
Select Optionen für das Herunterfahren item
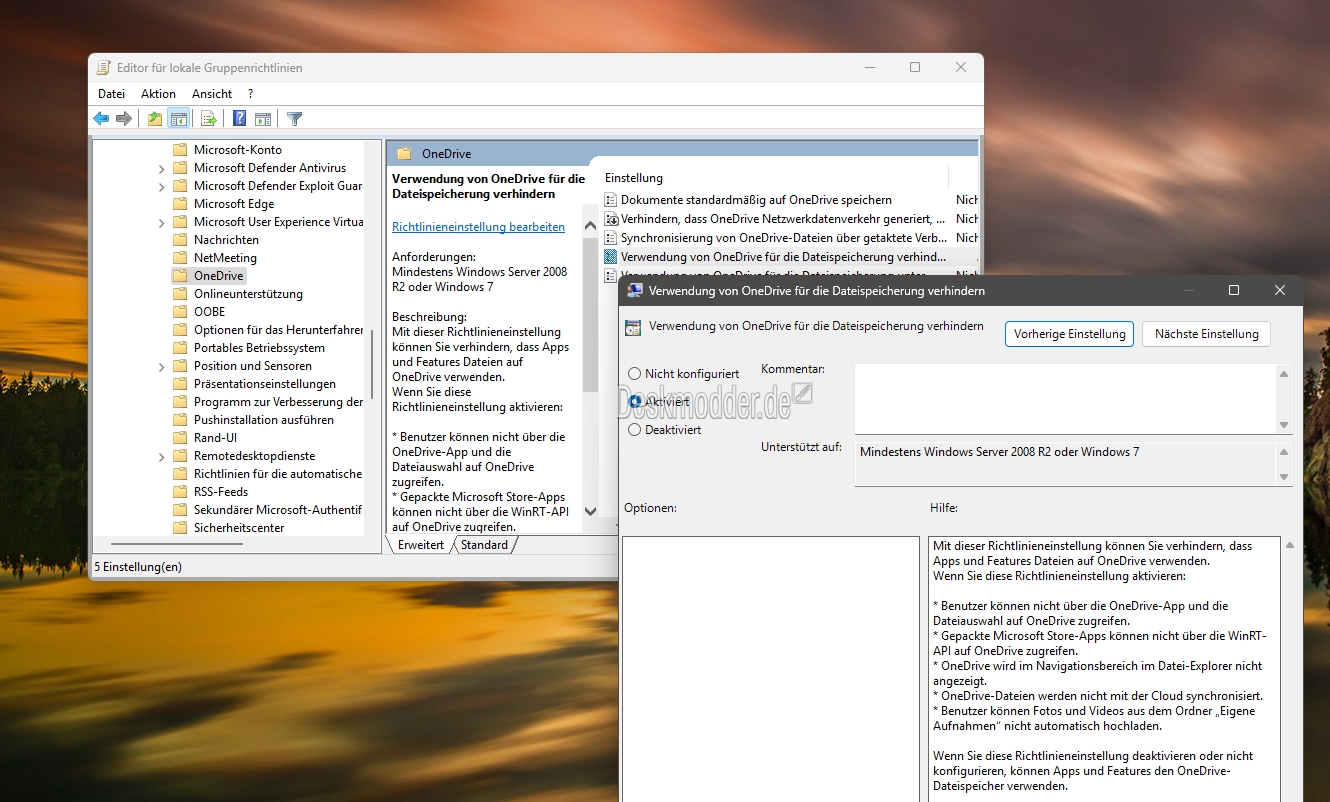tap(278, 330)
